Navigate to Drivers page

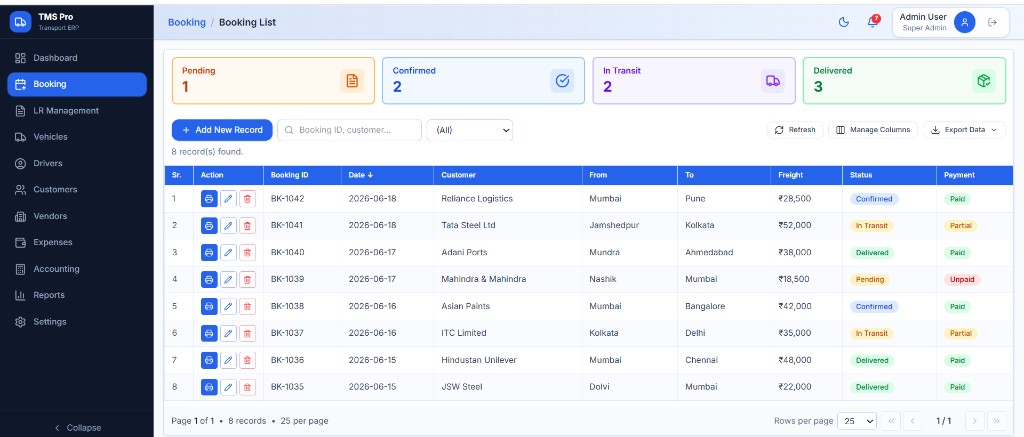(x=77, y=163)
